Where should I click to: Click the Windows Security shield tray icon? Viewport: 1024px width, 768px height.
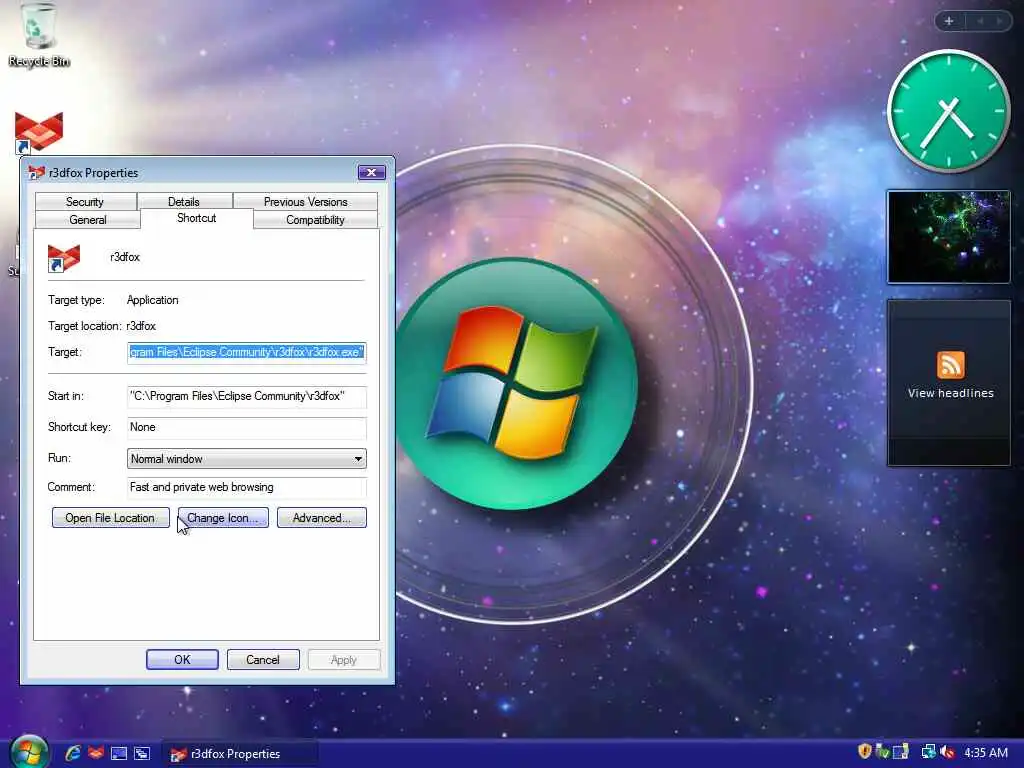click(864, 752)
